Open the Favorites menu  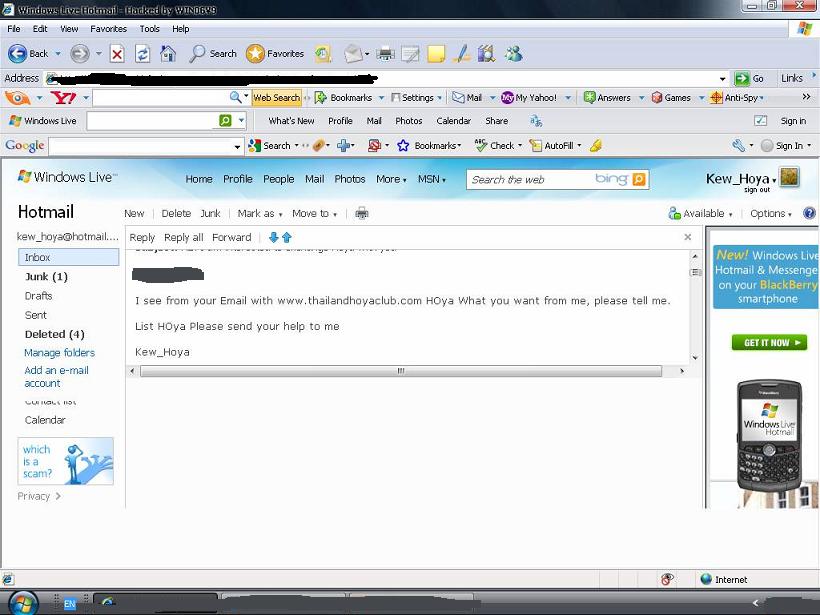108,29
